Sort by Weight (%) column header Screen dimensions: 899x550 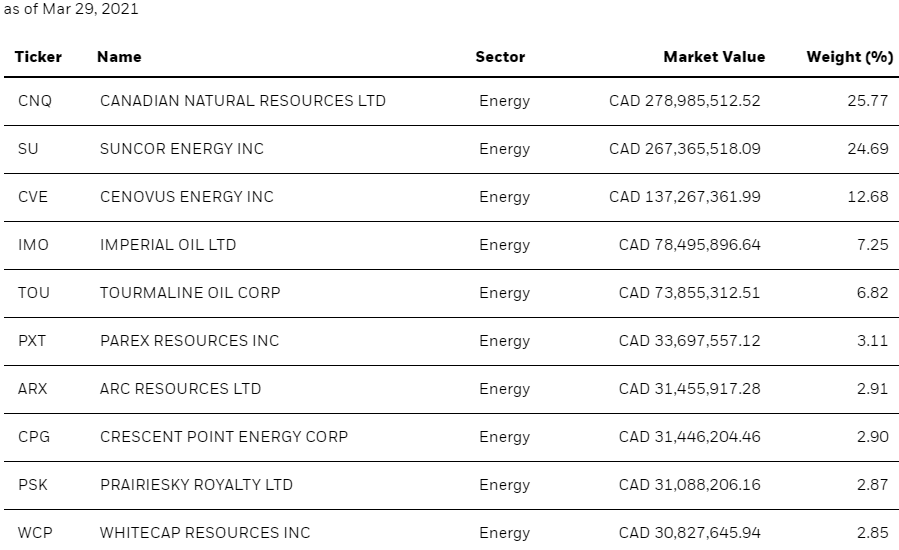click(849, 57)
